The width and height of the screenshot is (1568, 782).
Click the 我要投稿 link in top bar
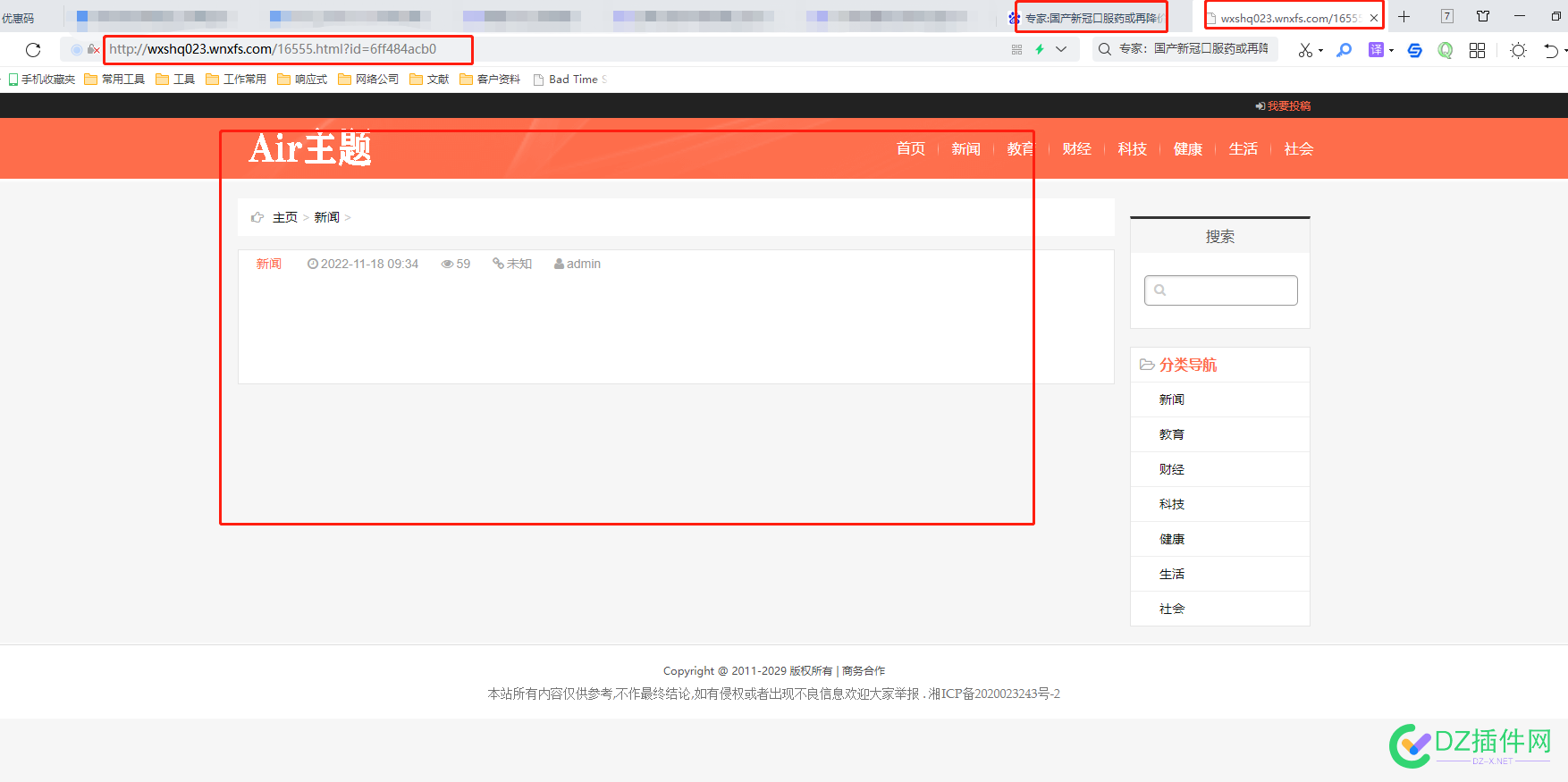[x=1284, y=106]
